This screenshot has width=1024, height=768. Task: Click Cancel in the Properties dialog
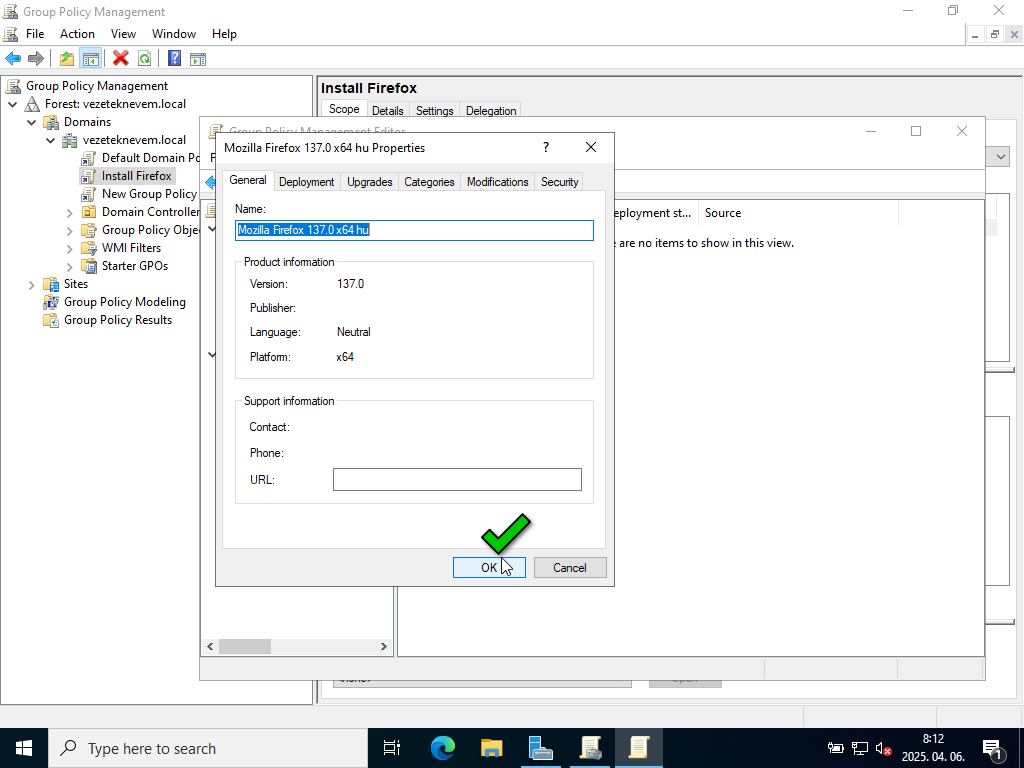(x=569, y=568)
